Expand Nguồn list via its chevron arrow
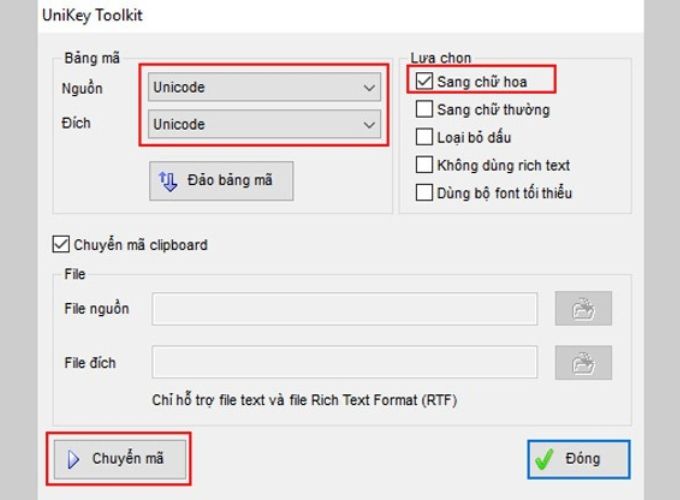 (368, 87)
